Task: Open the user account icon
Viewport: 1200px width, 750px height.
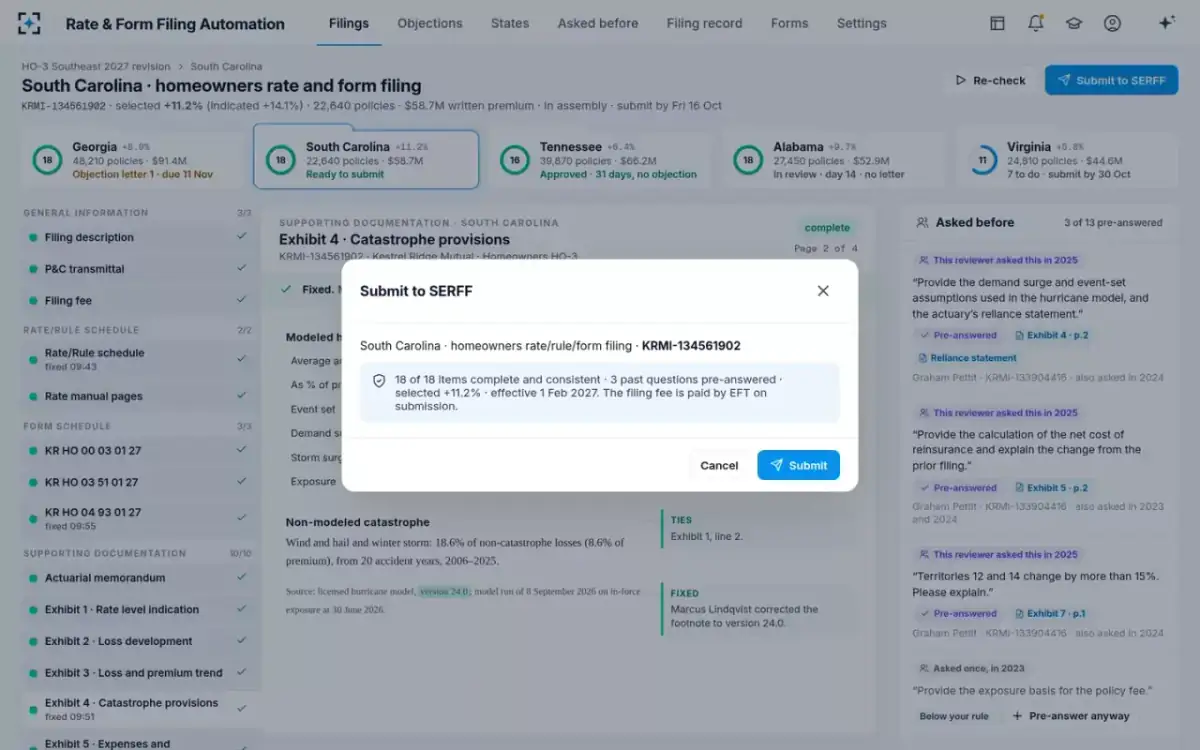Action: 1112,23
